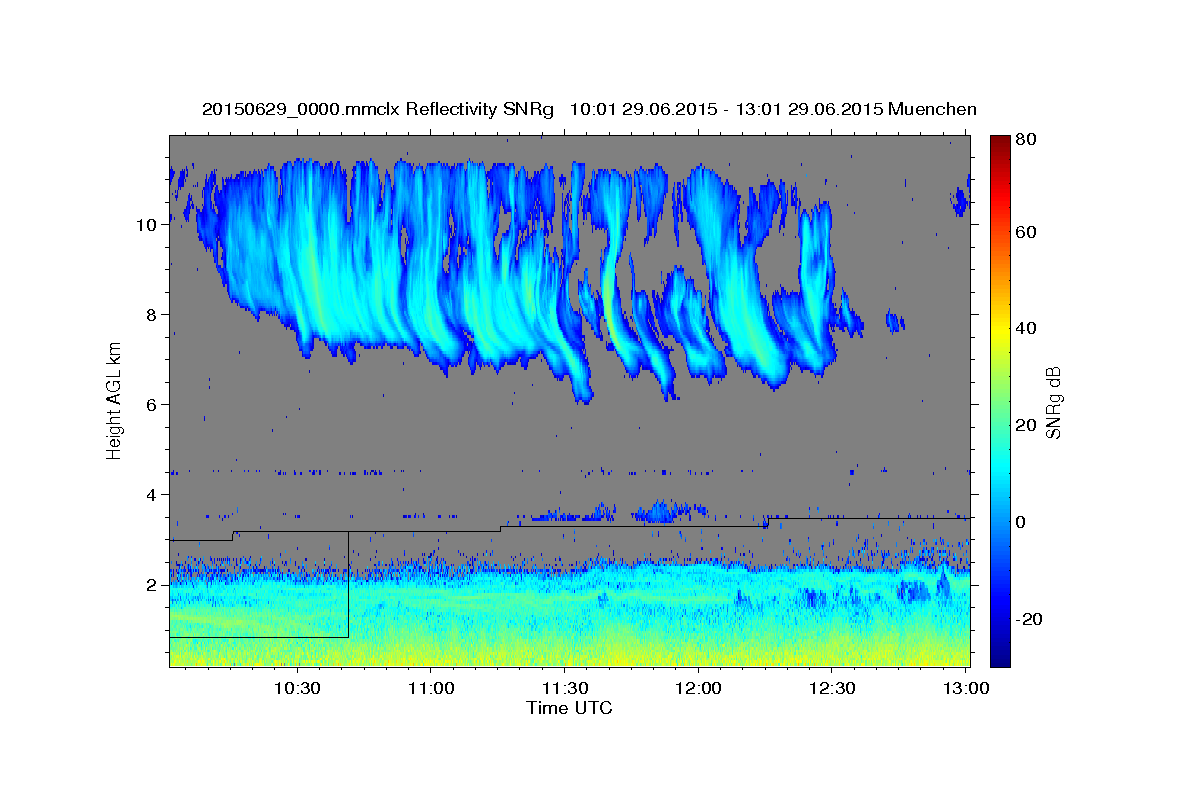This screenshot has height=800, width=1200.
Task: Click the 'Height AGL km' y-axis label
Action: (x=114, y=401)
